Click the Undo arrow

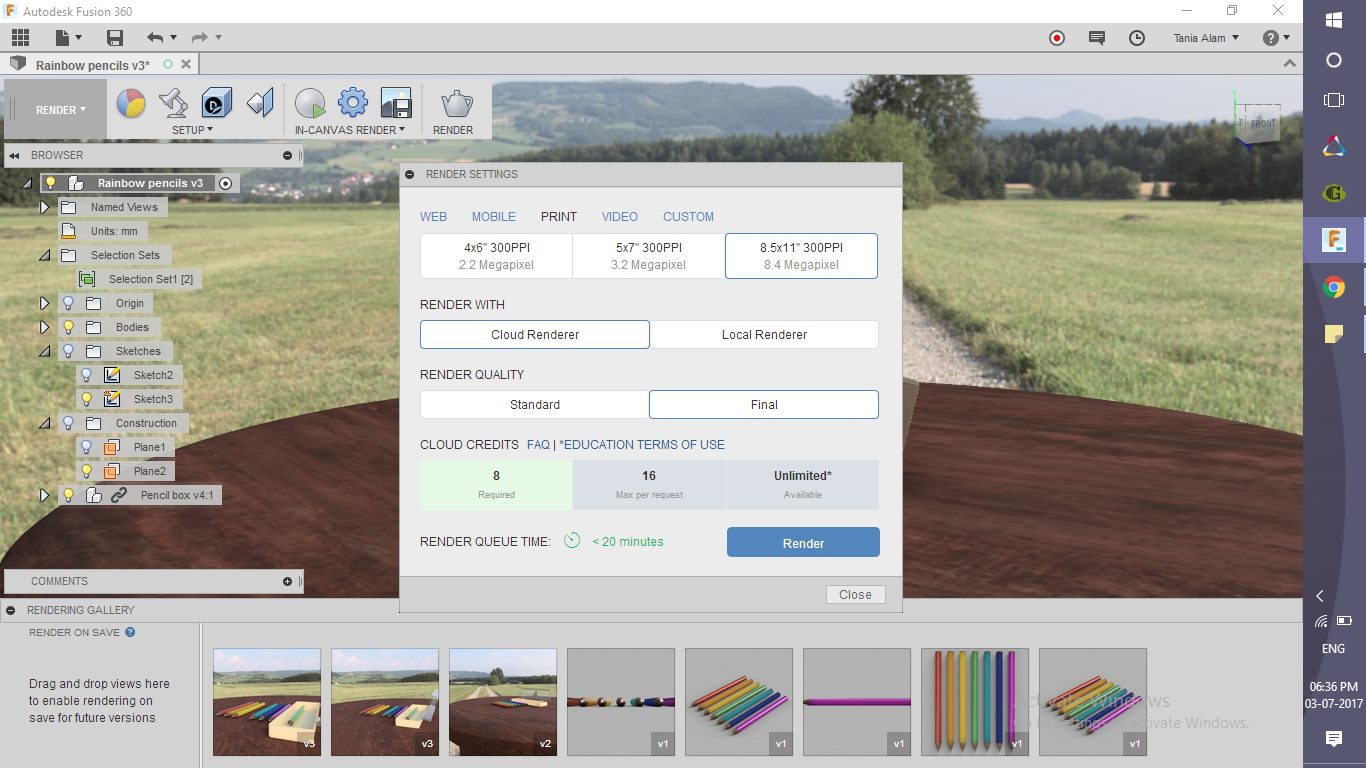(x=155, y=38)
